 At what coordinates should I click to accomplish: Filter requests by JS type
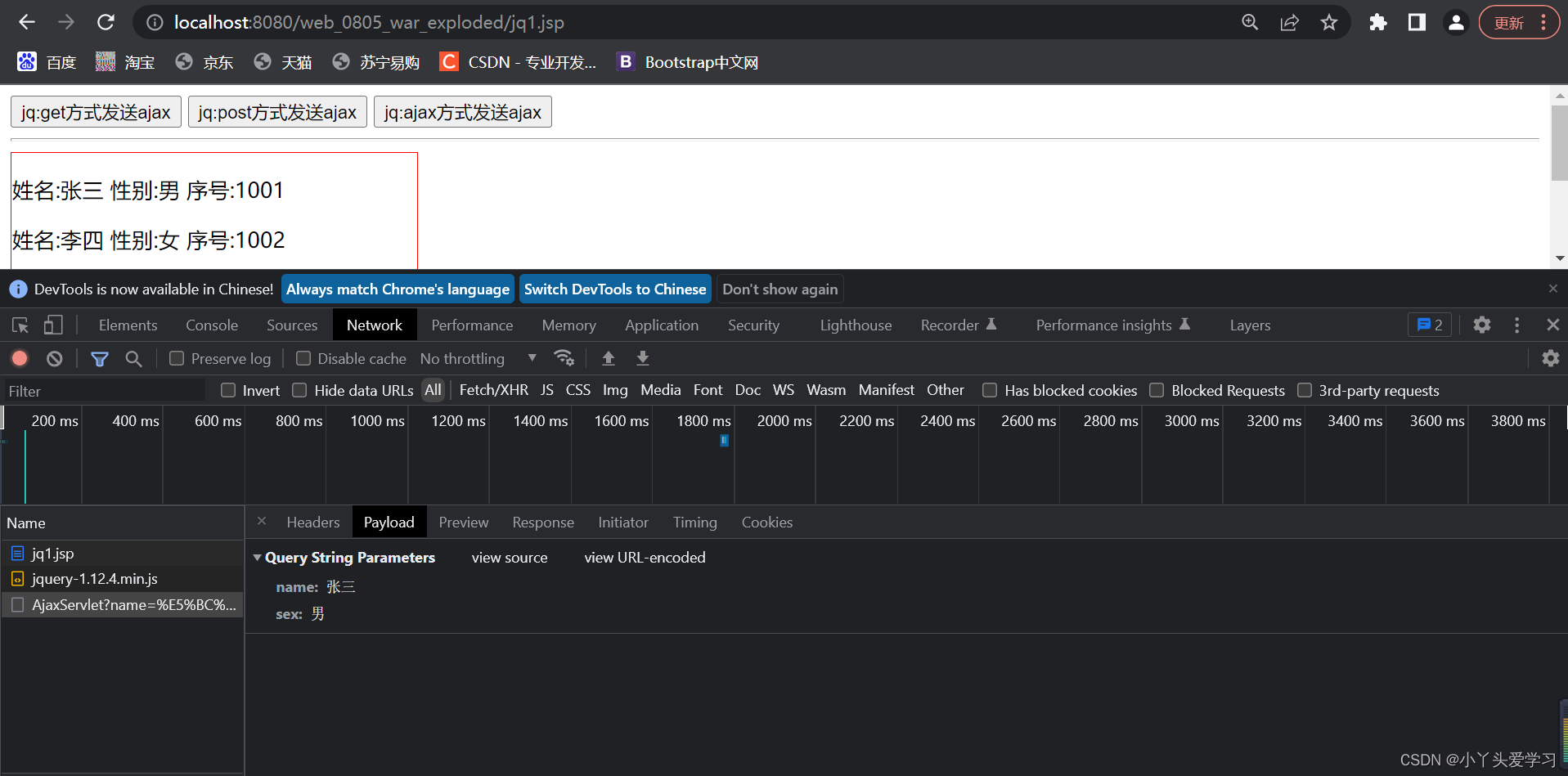(x=546, y=390)
